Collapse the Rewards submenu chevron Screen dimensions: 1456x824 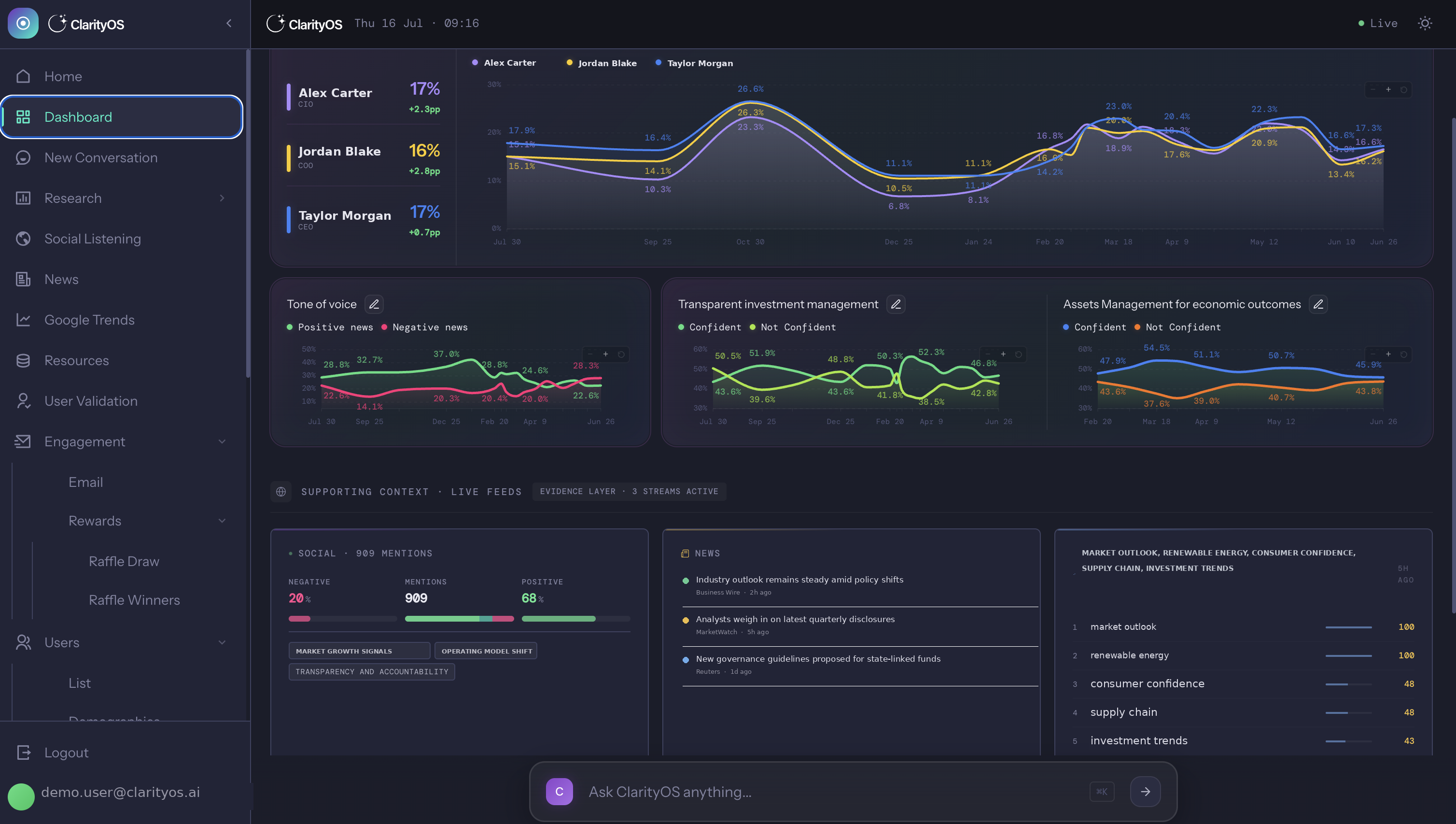pos(222,521)
